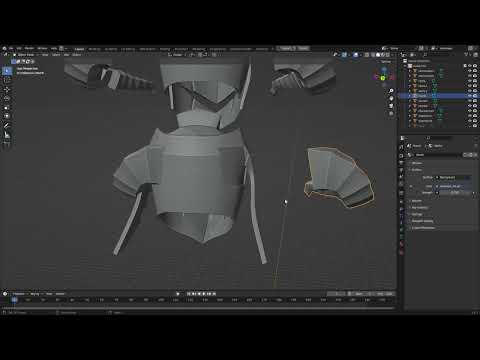Expand the Volume panel in material properties
The height and width of the screenshot is (360, 480).
[x=417, y=201]
